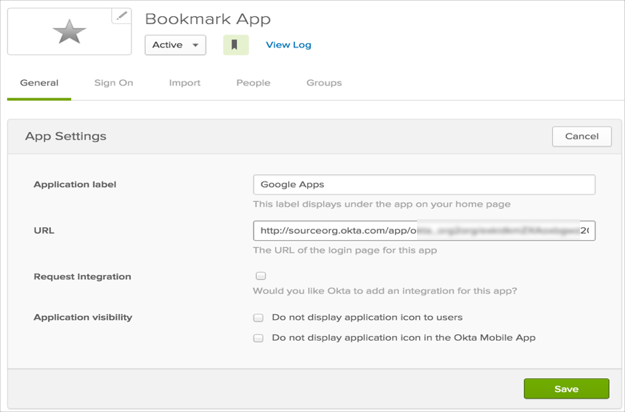Open the View Log link

pyautogui.click(x=288, y=45)
